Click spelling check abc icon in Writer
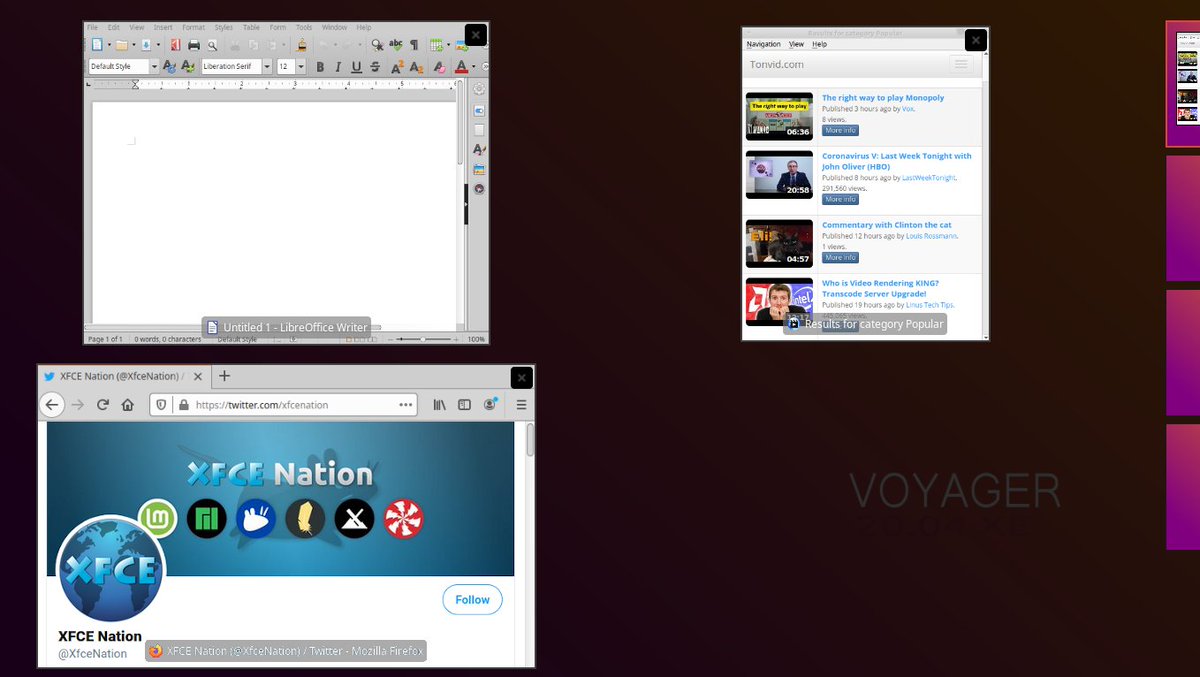1200x677 pixels. pyautogui.click(x=396, y=45)
